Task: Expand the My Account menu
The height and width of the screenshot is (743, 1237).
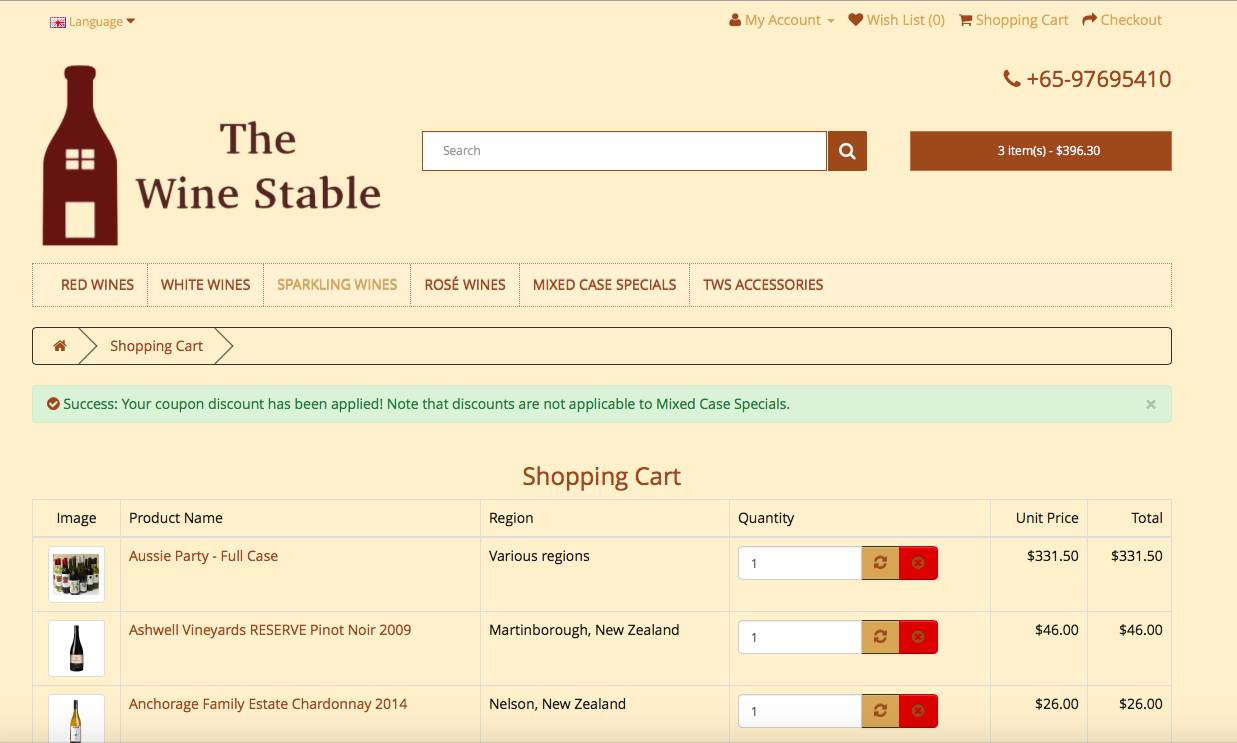Action: pyautogui.click(x=782, y=20)
